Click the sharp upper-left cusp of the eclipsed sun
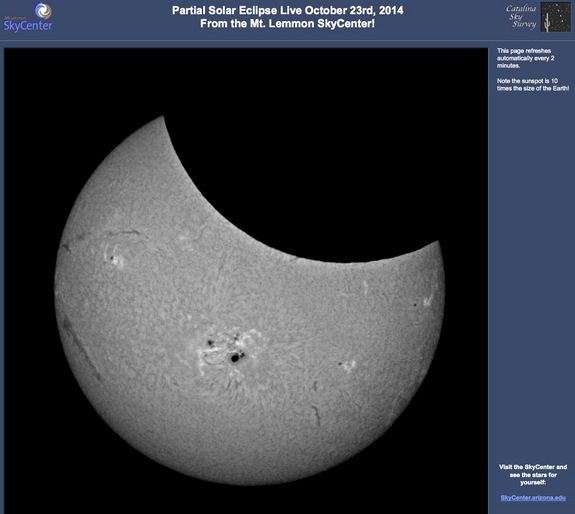 coord(163,117)
